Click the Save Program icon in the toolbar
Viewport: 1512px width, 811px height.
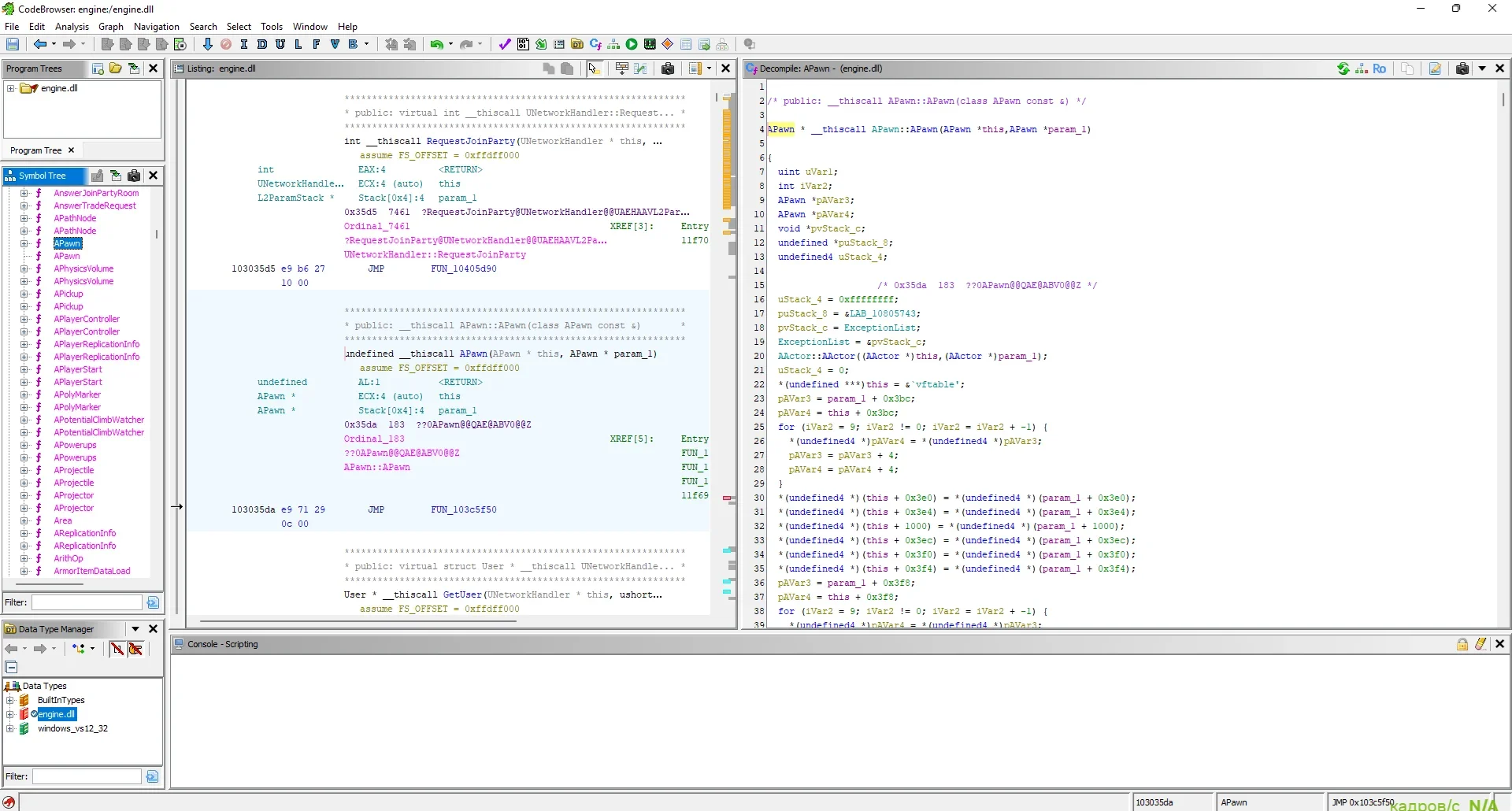click(13, 45)
